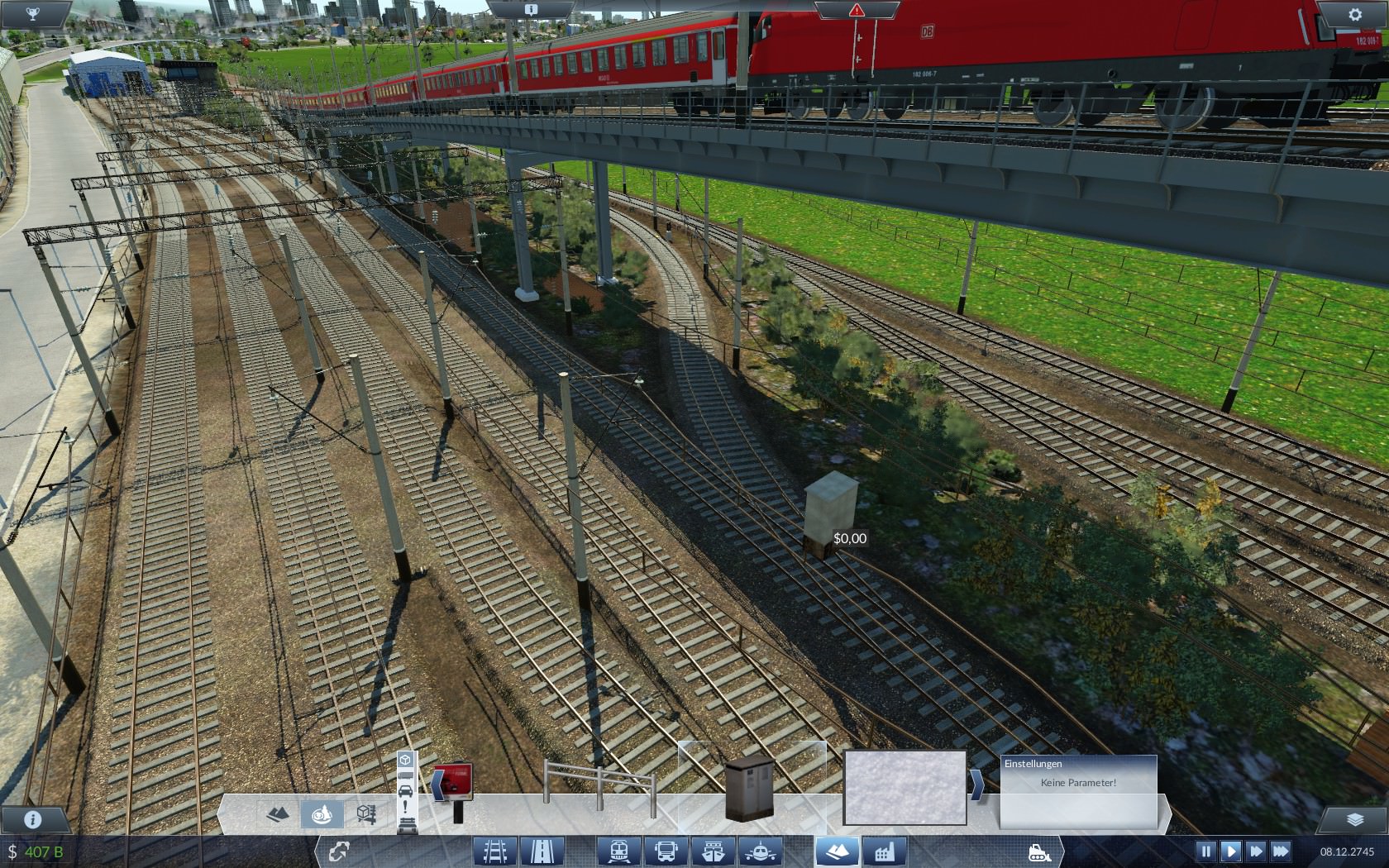The width and height of the screenshot is (1389, 868).
Task: Select the exclamation mark asset category
Action: [x=406, y=806]
